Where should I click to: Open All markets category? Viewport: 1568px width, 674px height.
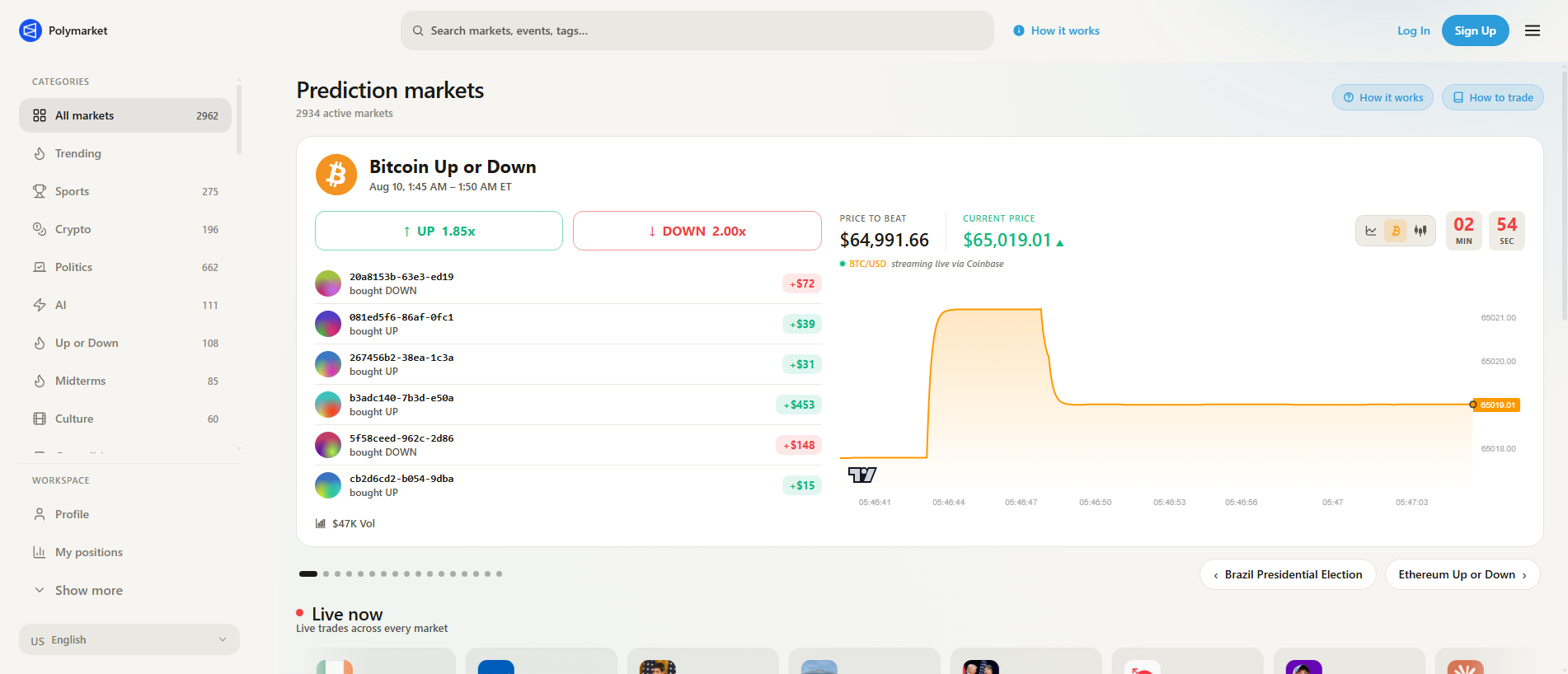pyautogui.click(x=125, y=115)
